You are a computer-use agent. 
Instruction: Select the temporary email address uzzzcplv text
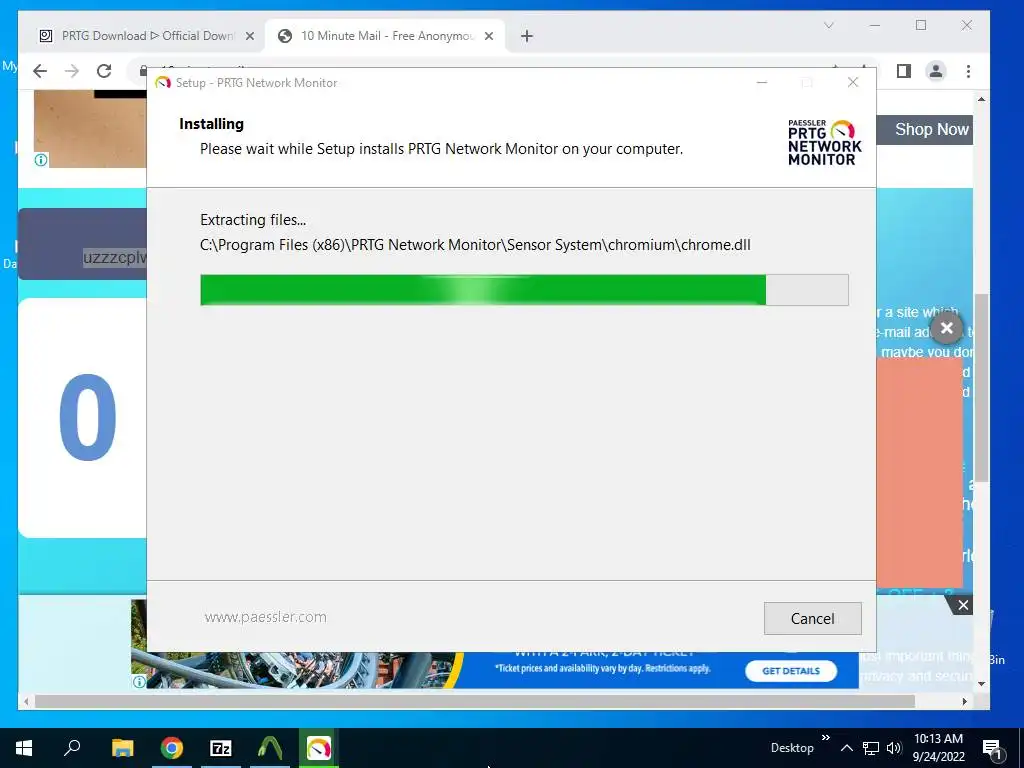point(115,257)
